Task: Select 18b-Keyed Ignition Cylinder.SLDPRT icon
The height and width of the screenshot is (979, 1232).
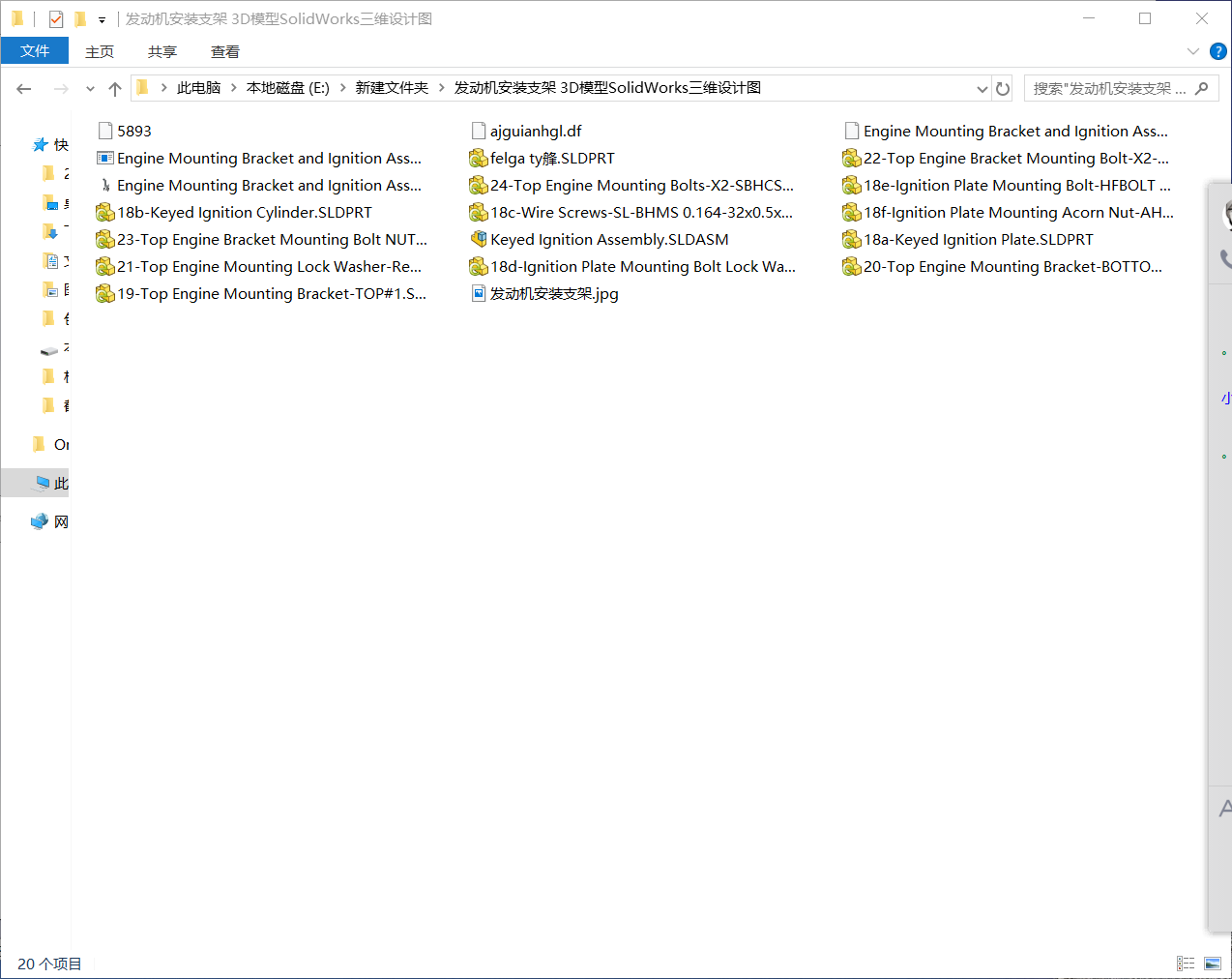Action: 104,212
